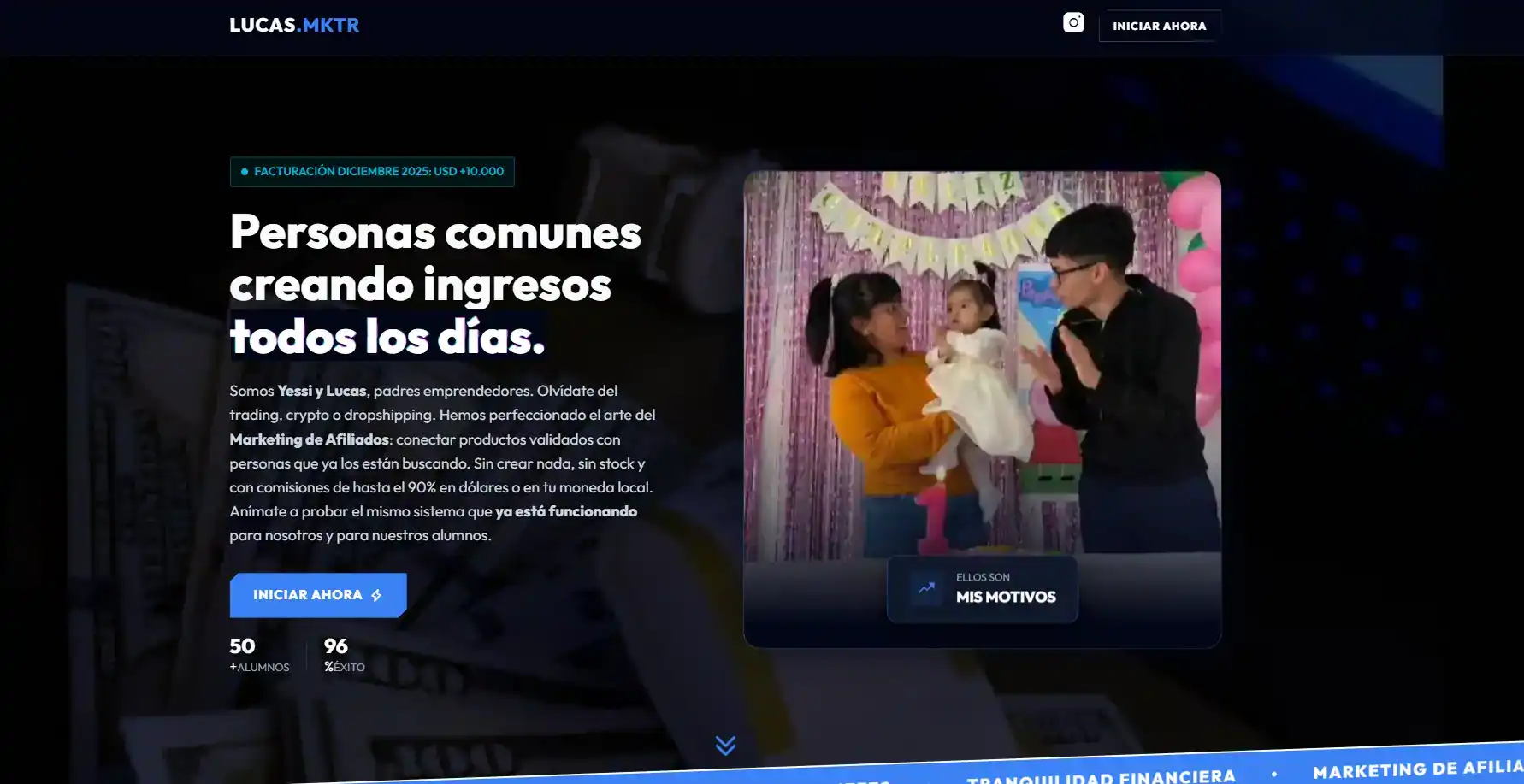The height and width of the screenshot is (784, 1524).
Task: Click the MARKETING DE AFILIA marquee text
Action: click(1417, 769)
